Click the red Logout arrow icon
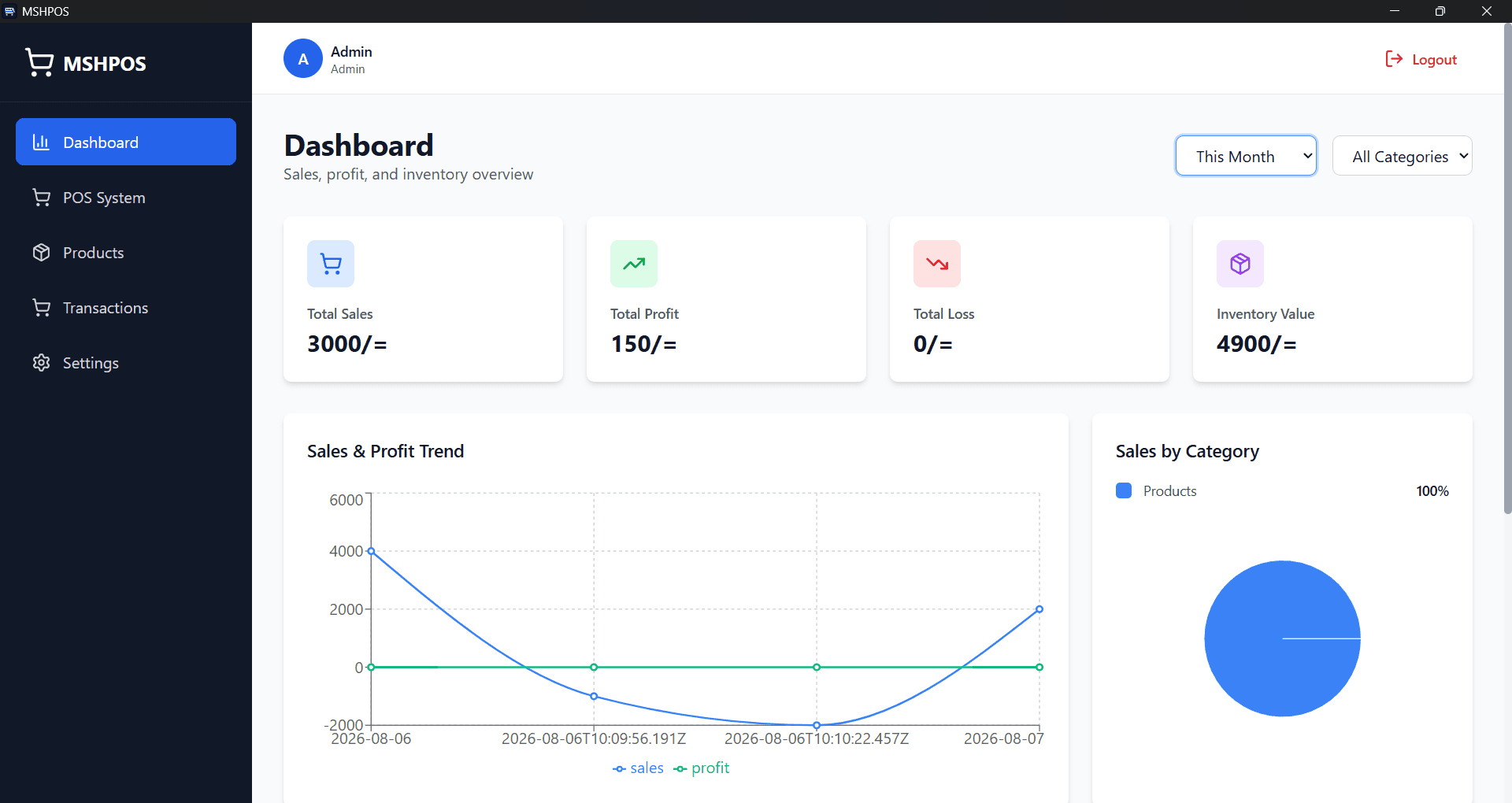This screenshot has height=803, width=1512. pyautogui.click(x=1394, y=59)
